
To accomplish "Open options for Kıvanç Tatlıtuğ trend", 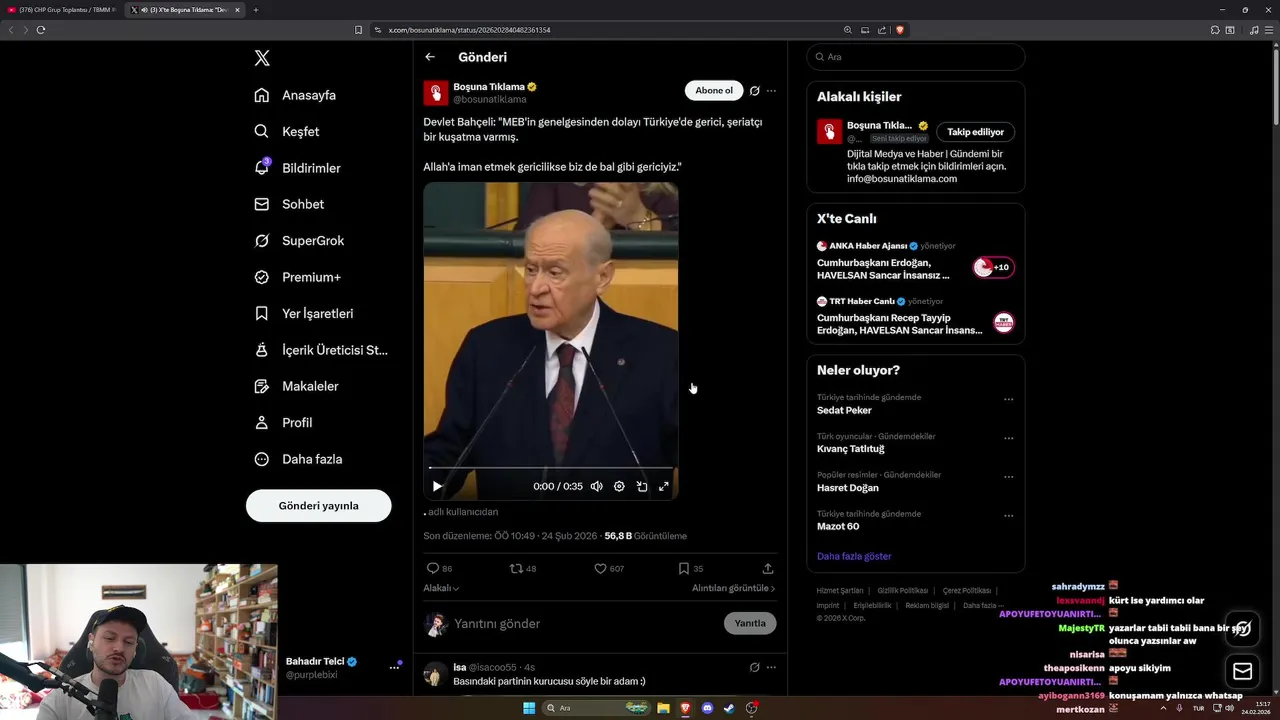I will [x=1008, y=438].
